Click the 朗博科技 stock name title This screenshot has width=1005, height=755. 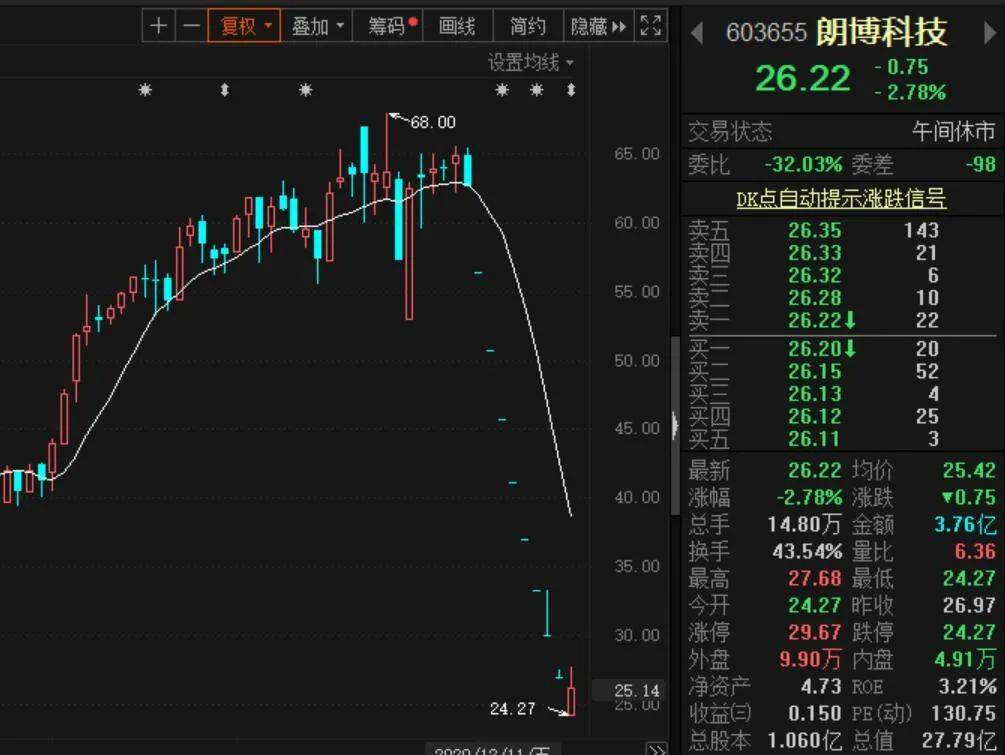[x=881, y=31]
